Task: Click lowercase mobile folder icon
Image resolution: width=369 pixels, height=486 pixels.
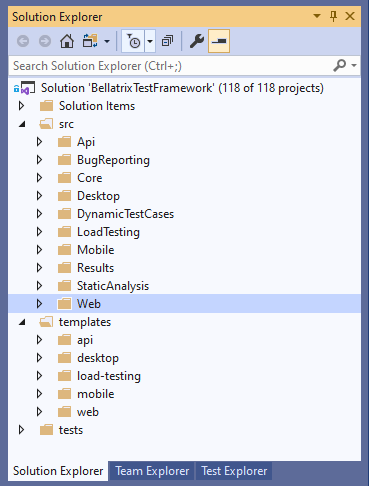Action: point(64,394)
